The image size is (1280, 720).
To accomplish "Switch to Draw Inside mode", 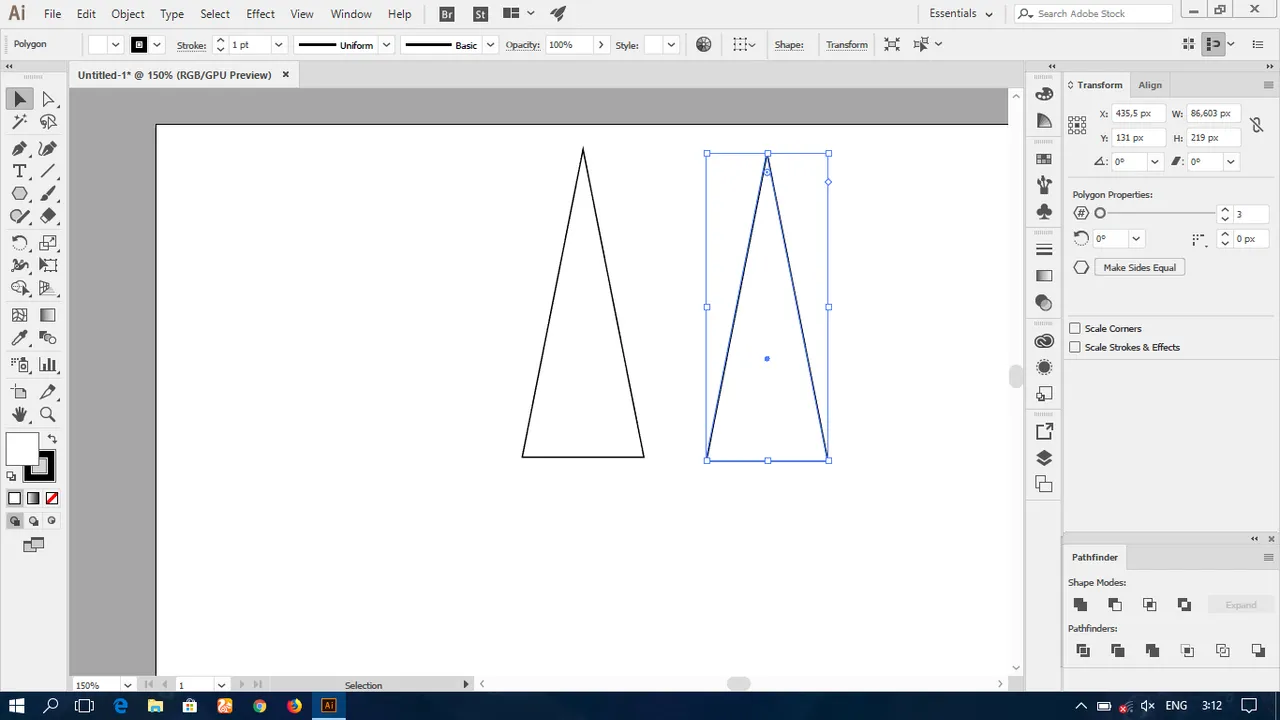I will click(52, 521).
